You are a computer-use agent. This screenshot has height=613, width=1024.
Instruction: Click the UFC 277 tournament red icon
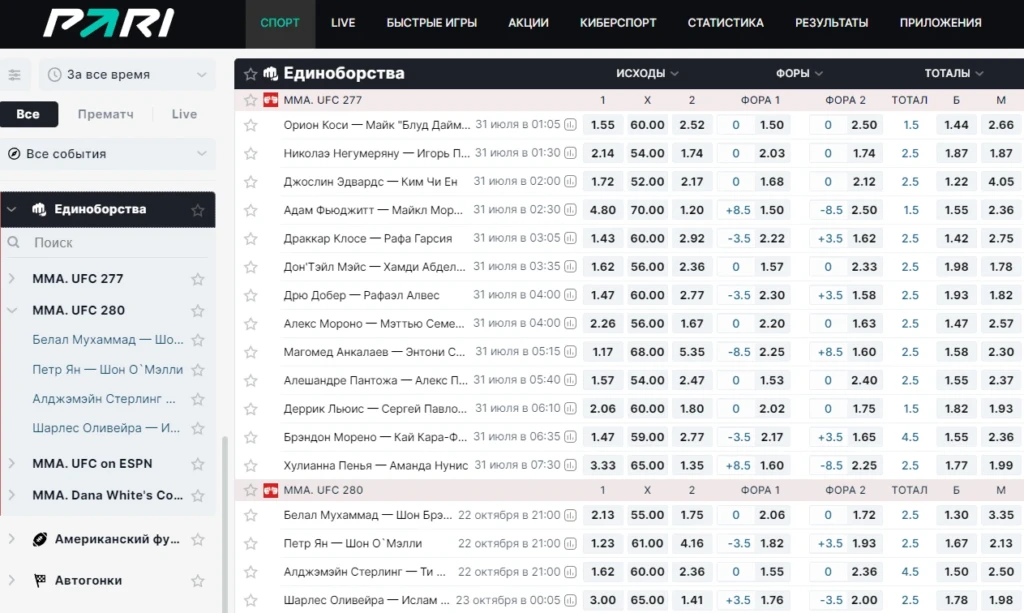point(270,100)
